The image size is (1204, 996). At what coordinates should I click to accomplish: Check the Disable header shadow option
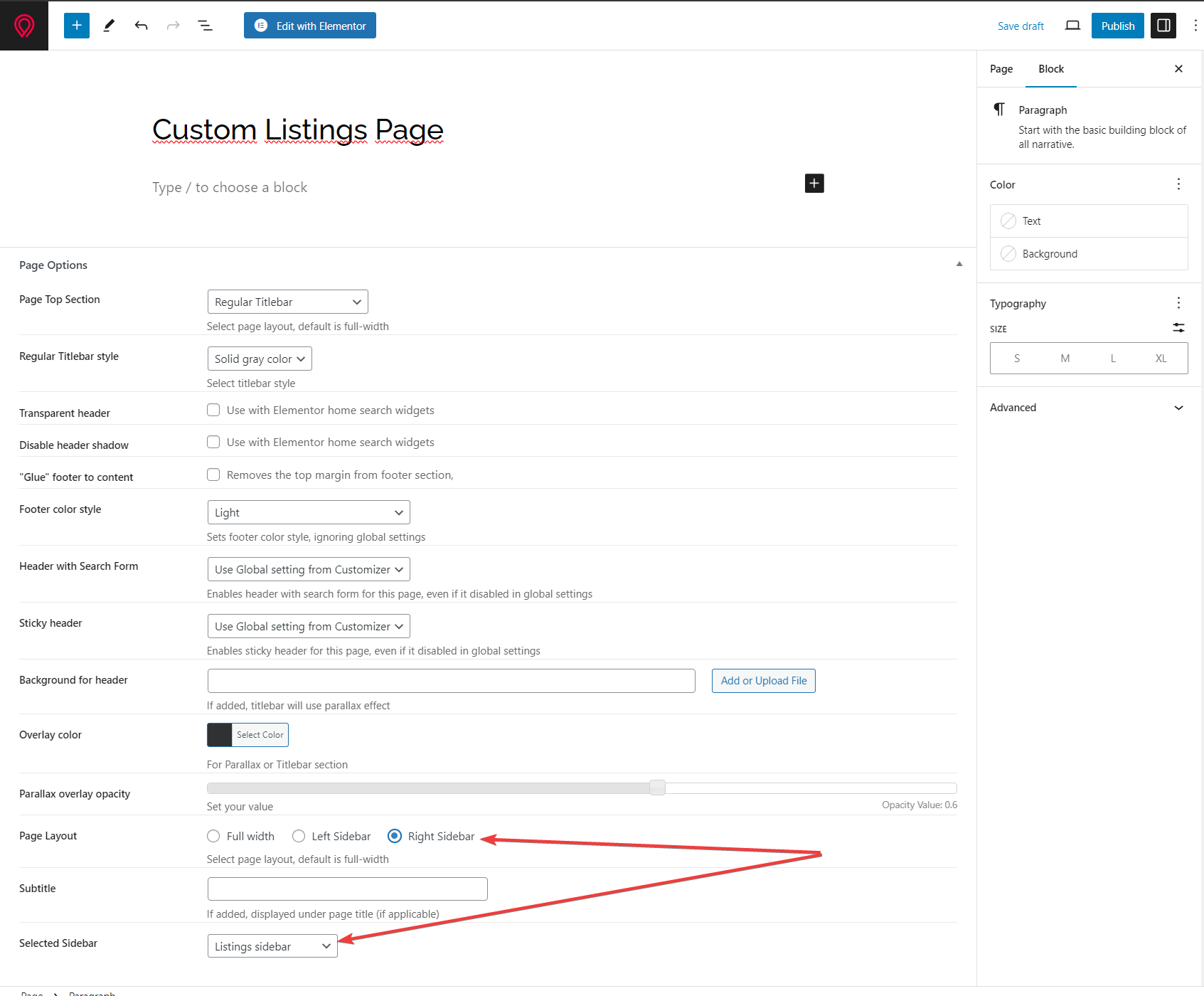click(213, 442)
